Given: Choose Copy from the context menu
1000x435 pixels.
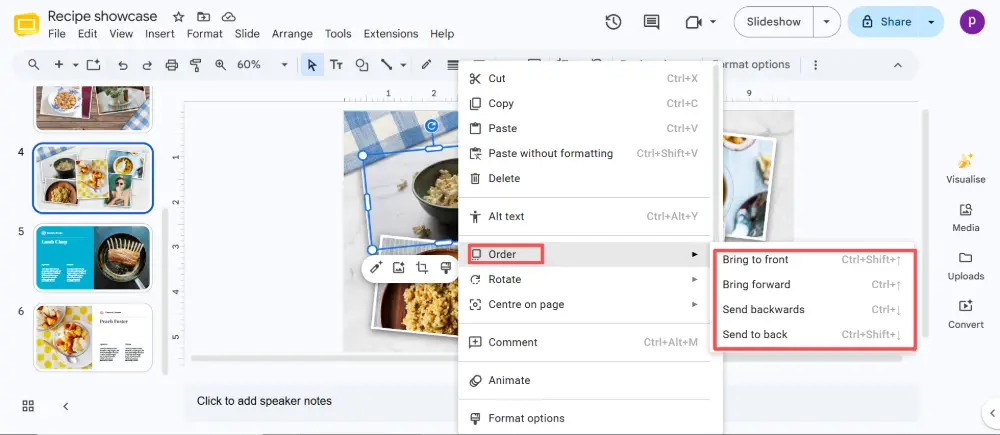Looking at the screenshot, I should [585, 103].
